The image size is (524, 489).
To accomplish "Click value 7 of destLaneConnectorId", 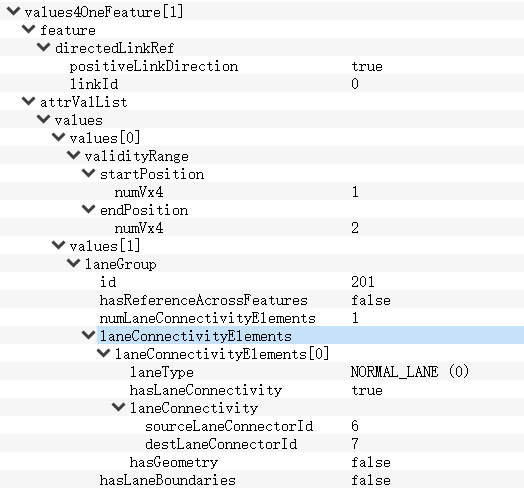I will [355, 444].
